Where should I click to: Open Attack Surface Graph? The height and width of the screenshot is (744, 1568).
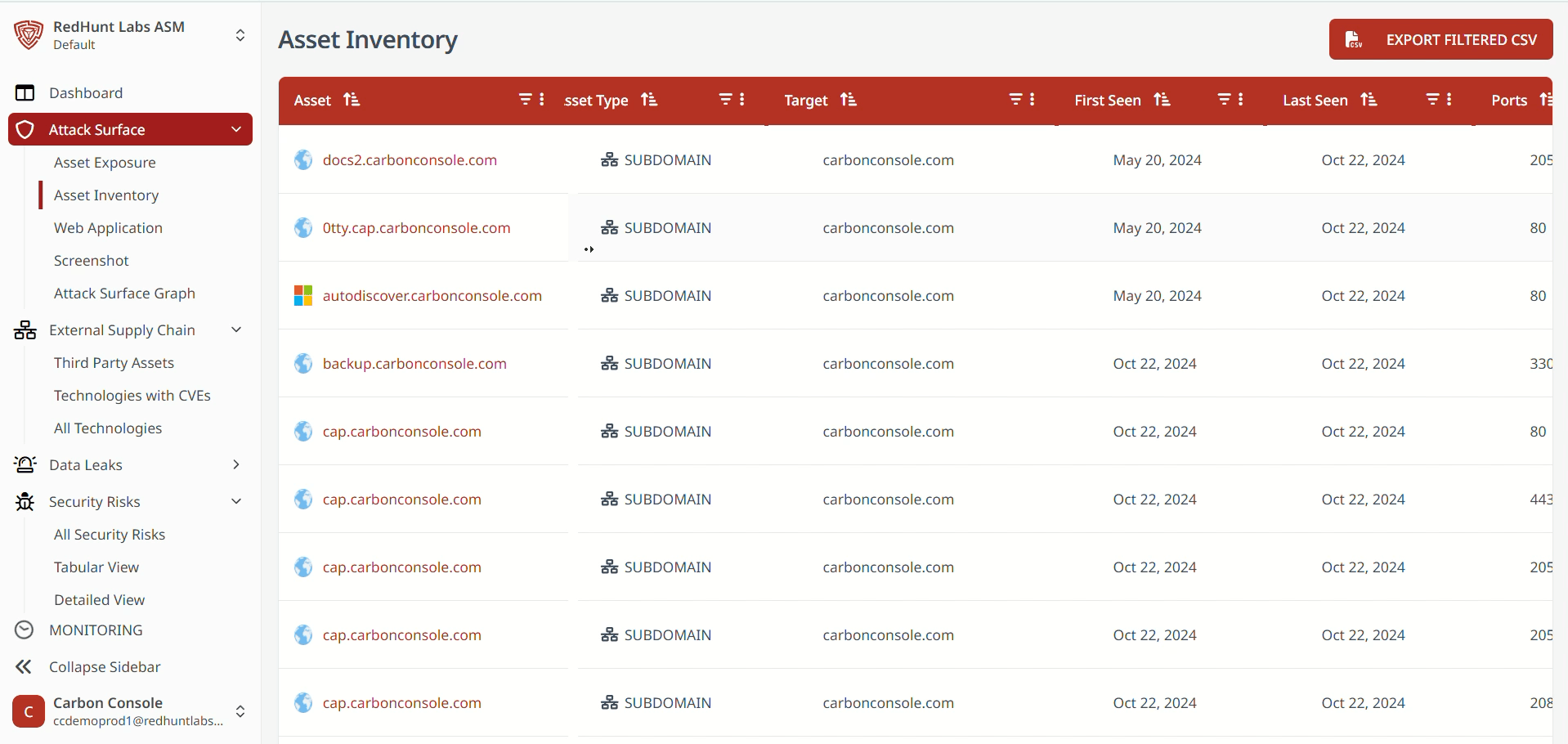click(124, 294)
